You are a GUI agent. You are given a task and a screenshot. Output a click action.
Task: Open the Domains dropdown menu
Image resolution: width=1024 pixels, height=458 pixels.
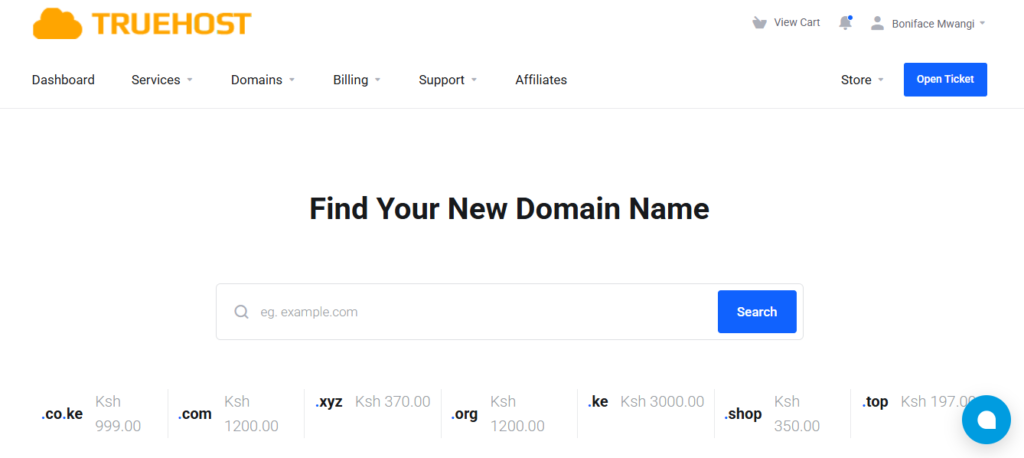(262, 80)
